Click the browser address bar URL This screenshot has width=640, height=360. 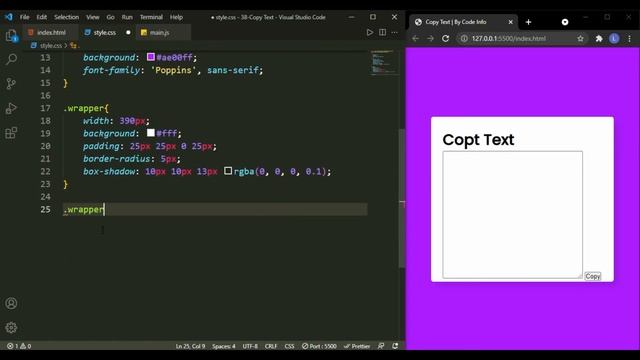coord(509,38)
